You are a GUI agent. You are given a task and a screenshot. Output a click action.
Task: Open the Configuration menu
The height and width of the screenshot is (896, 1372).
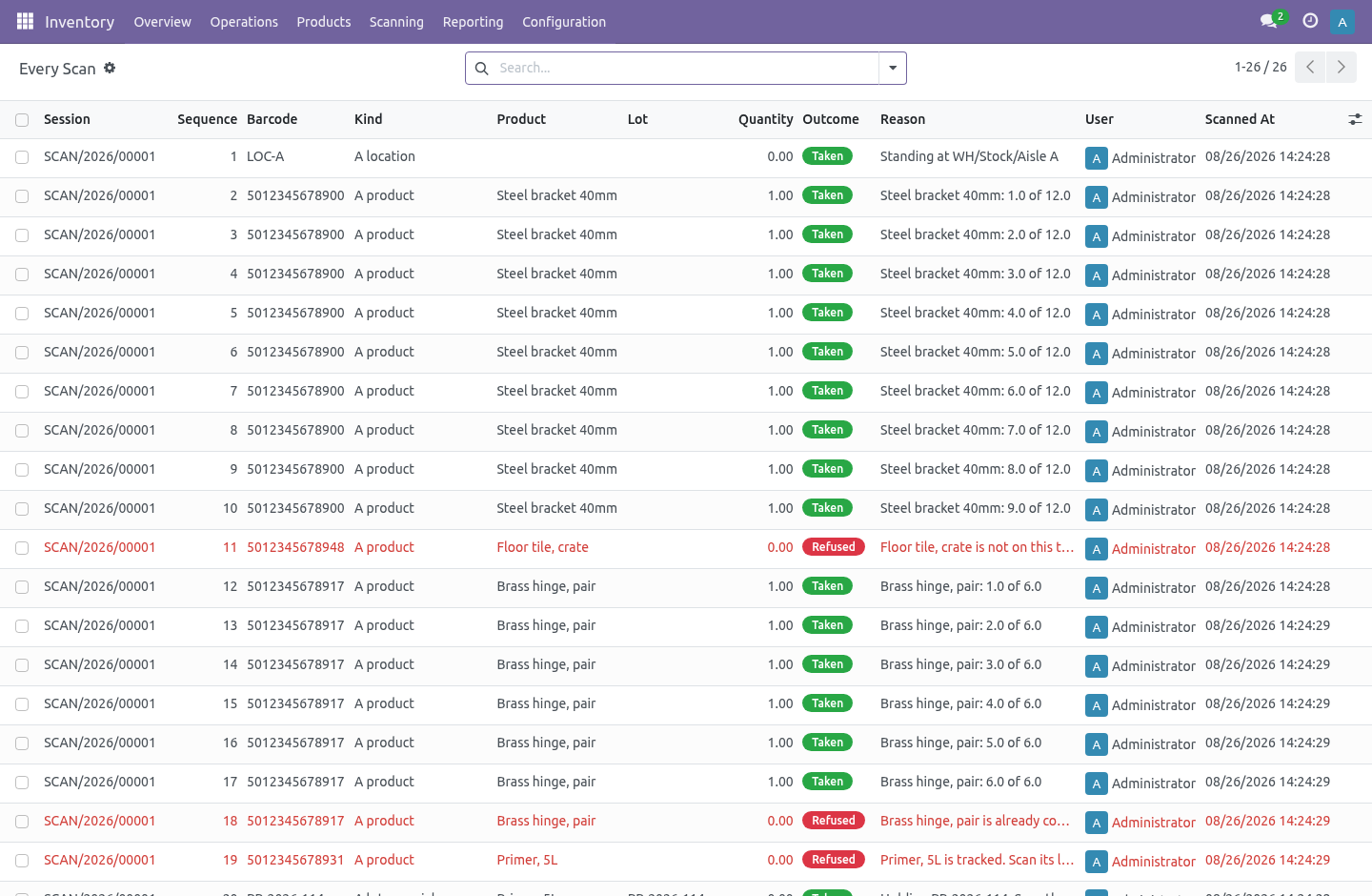point(564,21)
